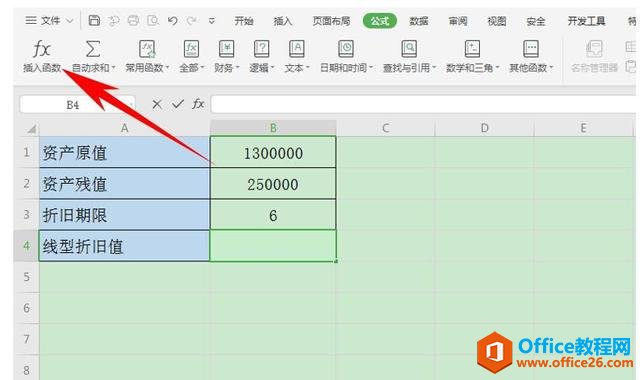Switch to the 视图 View tab
640x380 pixels.
click(x=497, y=21)
